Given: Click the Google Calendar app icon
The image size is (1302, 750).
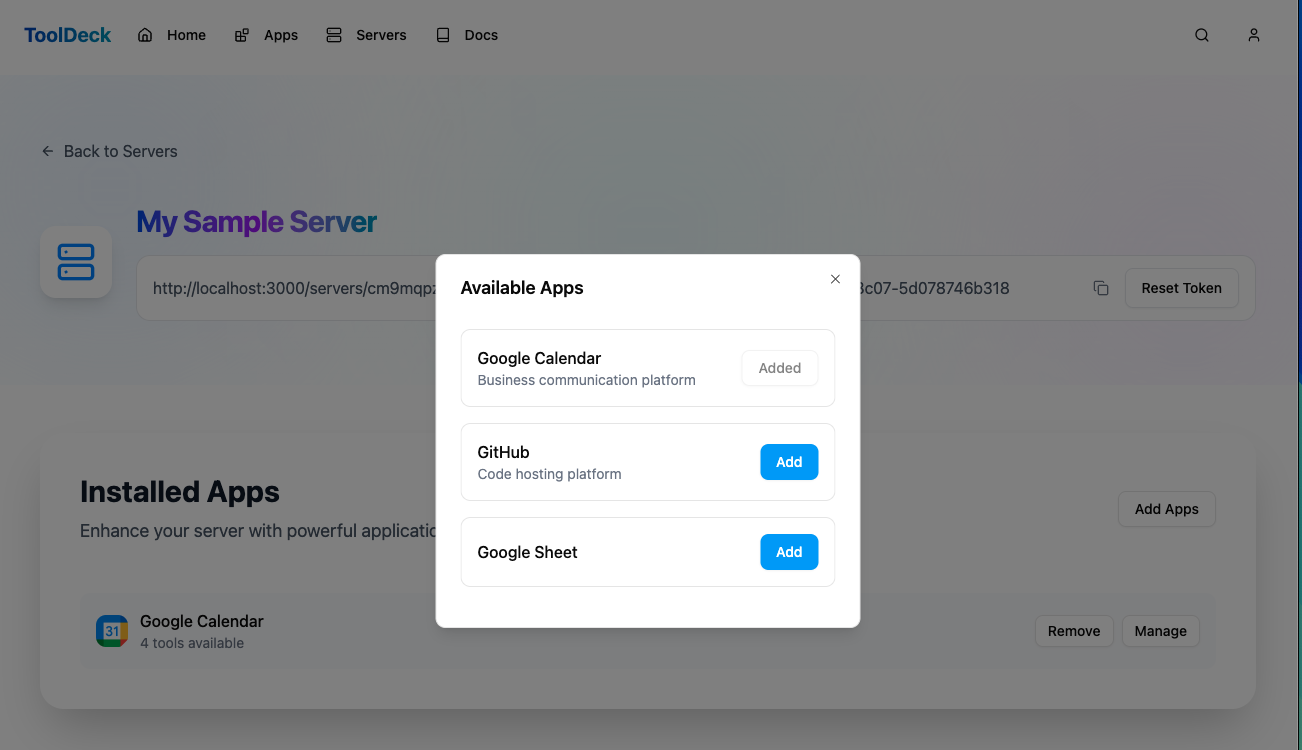Looking at the screenshot, I should tap(112, 631).
